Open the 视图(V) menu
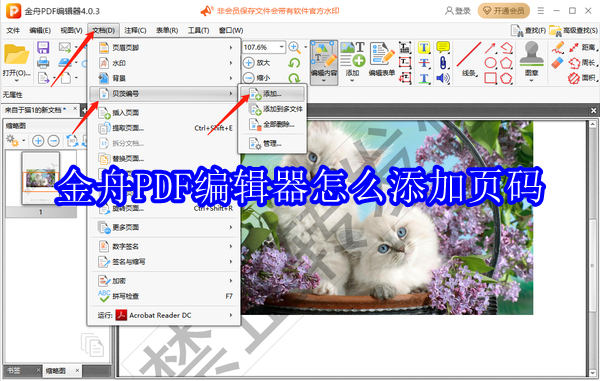600x381 pixels. pyautogui.click(x=71, y=30)
